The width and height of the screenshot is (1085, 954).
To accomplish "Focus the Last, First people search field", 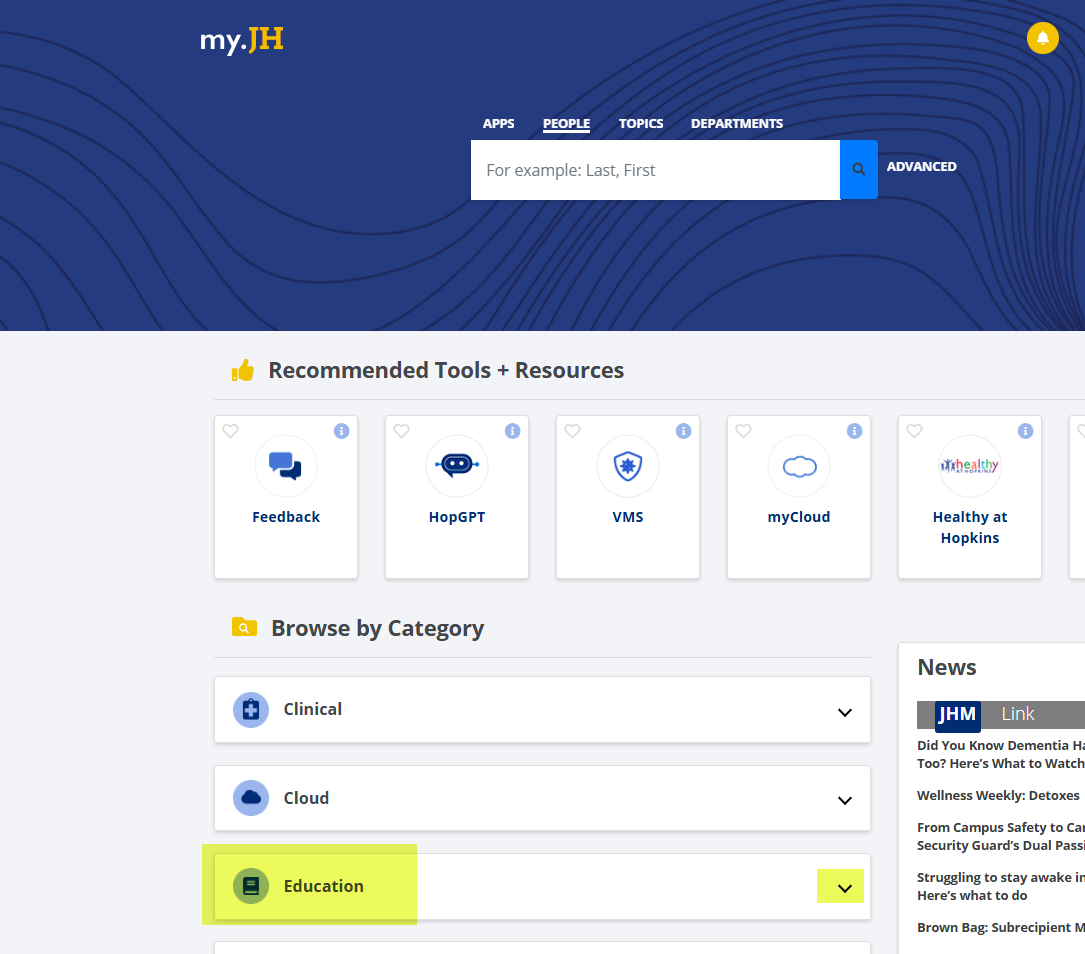I will pos(655,170).
